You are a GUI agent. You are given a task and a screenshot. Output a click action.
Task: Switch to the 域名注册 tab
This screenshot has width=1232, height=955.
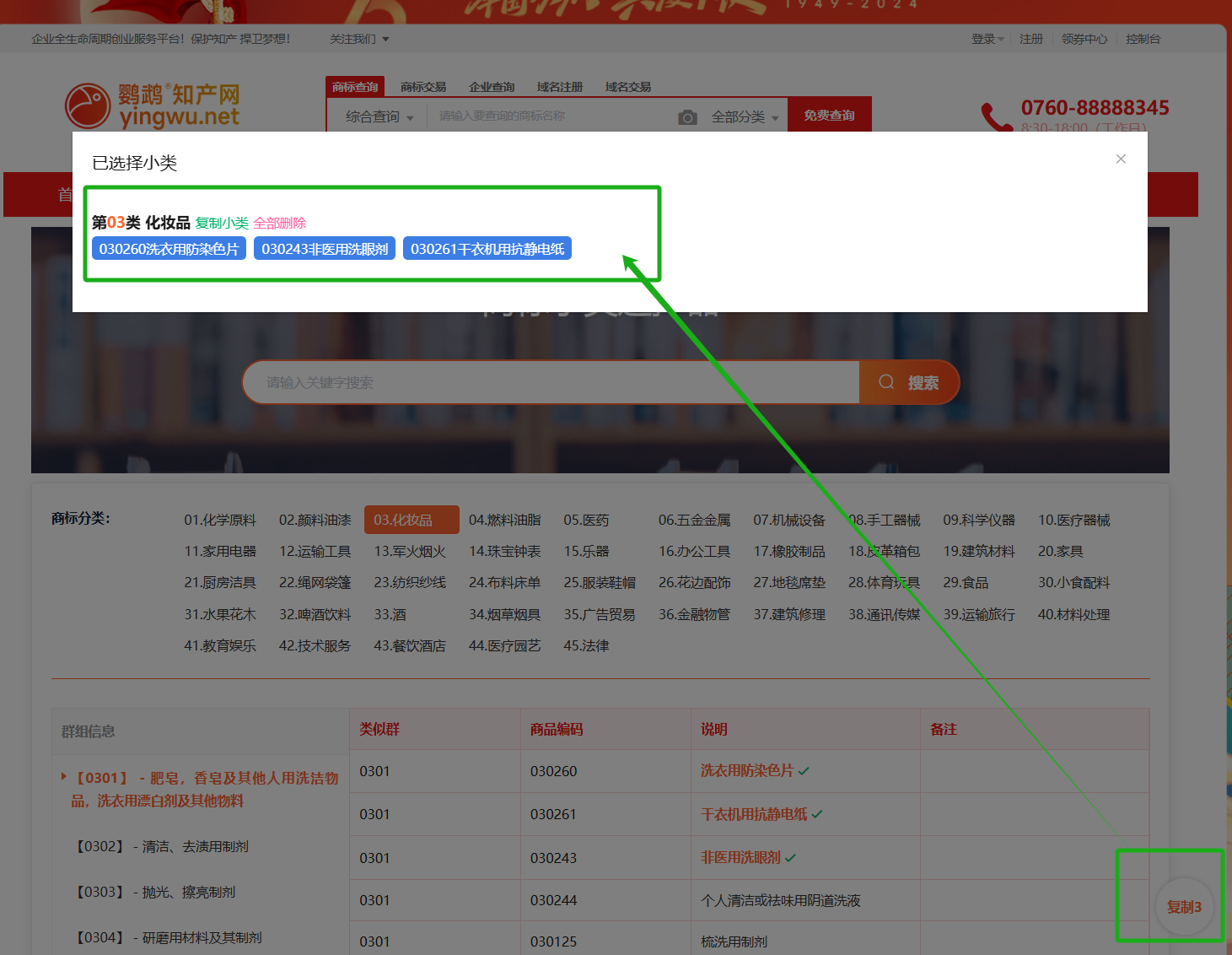(x=559, y=87)
